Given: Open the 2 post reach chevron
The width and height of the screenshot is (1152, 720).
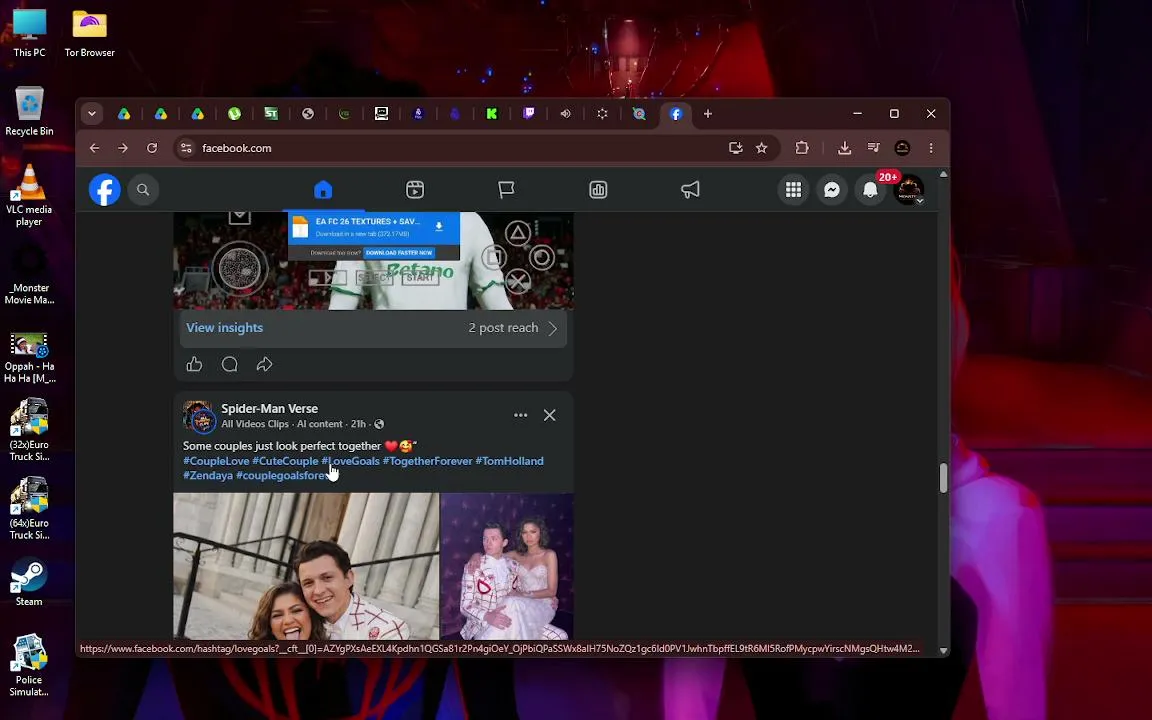Looking at the screenshot, I should pyautogui.click(x=552, y=328).
